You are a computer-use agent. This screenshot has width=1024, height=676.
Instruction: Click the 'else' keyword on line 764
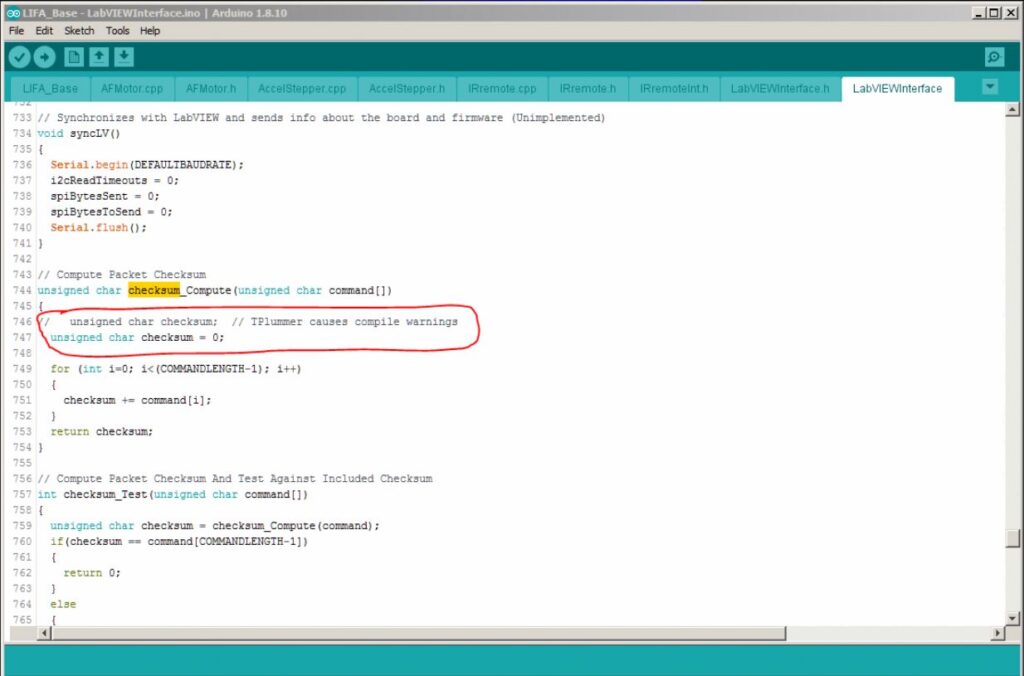63,604
